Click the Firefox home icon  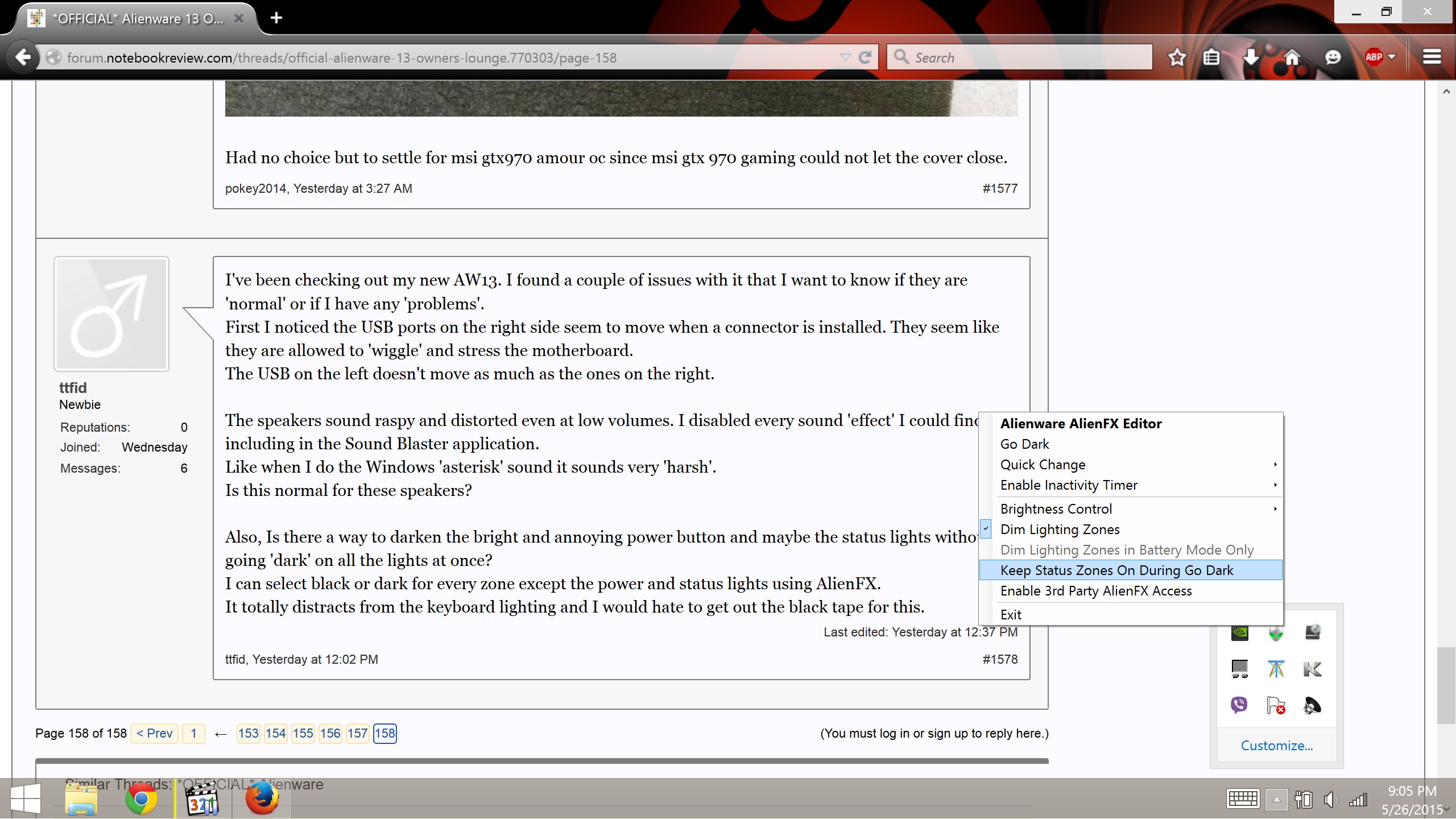tap(1292, 57)
